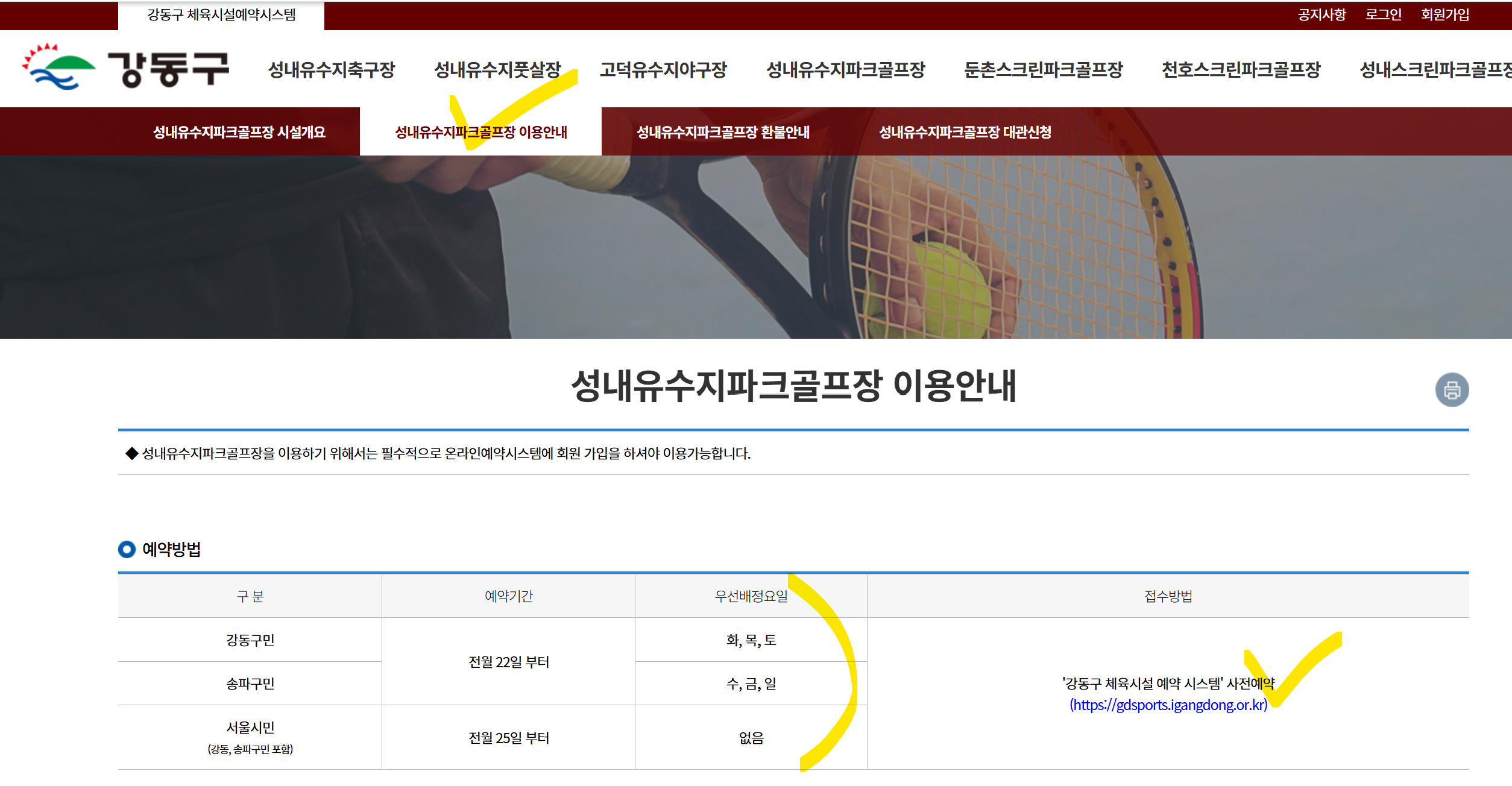Click the 송파구민 row label

click(x=250, y=684)
